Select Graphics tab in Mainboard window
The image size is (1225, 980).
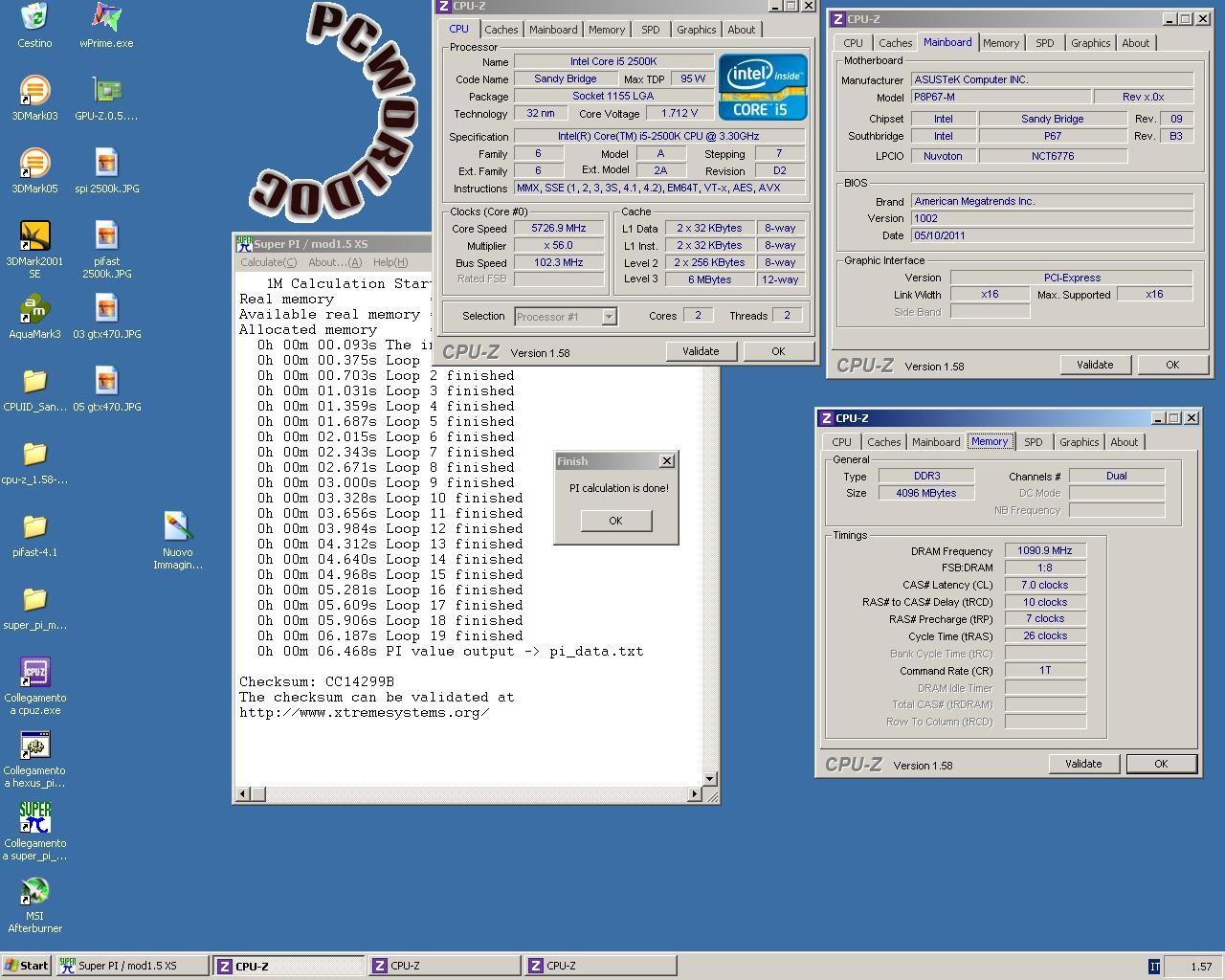coord(1090,43)
